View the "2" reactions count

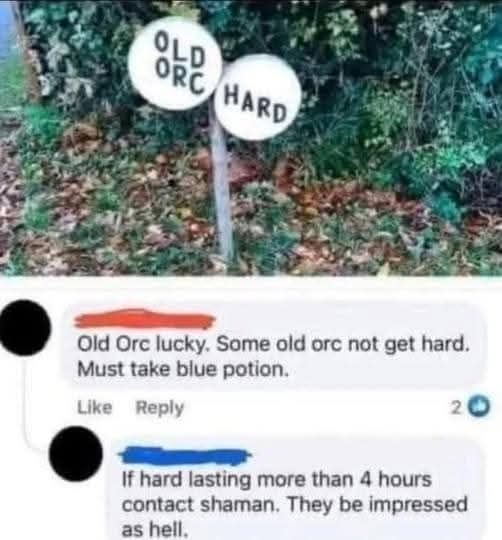[456, 408]
